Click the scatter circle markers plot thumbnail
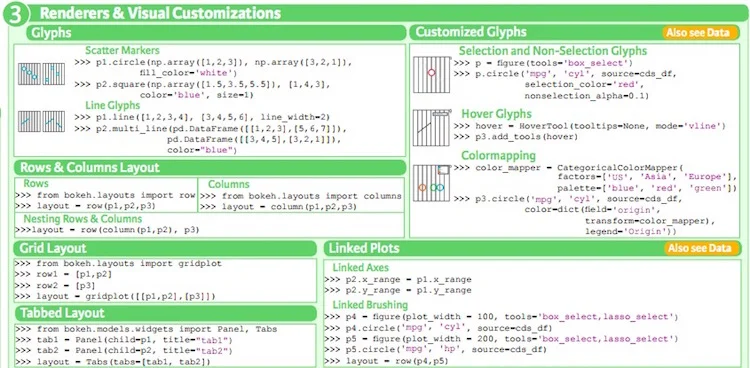Viewport: 750px width, 368px height. (x=29, y=74)
